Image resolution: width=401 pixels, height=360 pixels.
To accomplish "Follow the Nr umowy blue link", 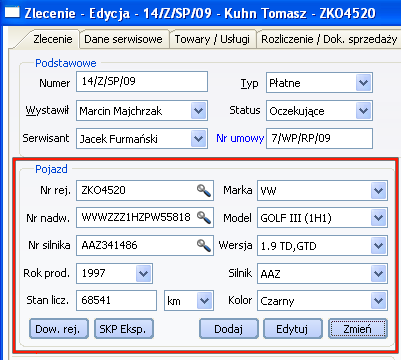I will point(240,138).
